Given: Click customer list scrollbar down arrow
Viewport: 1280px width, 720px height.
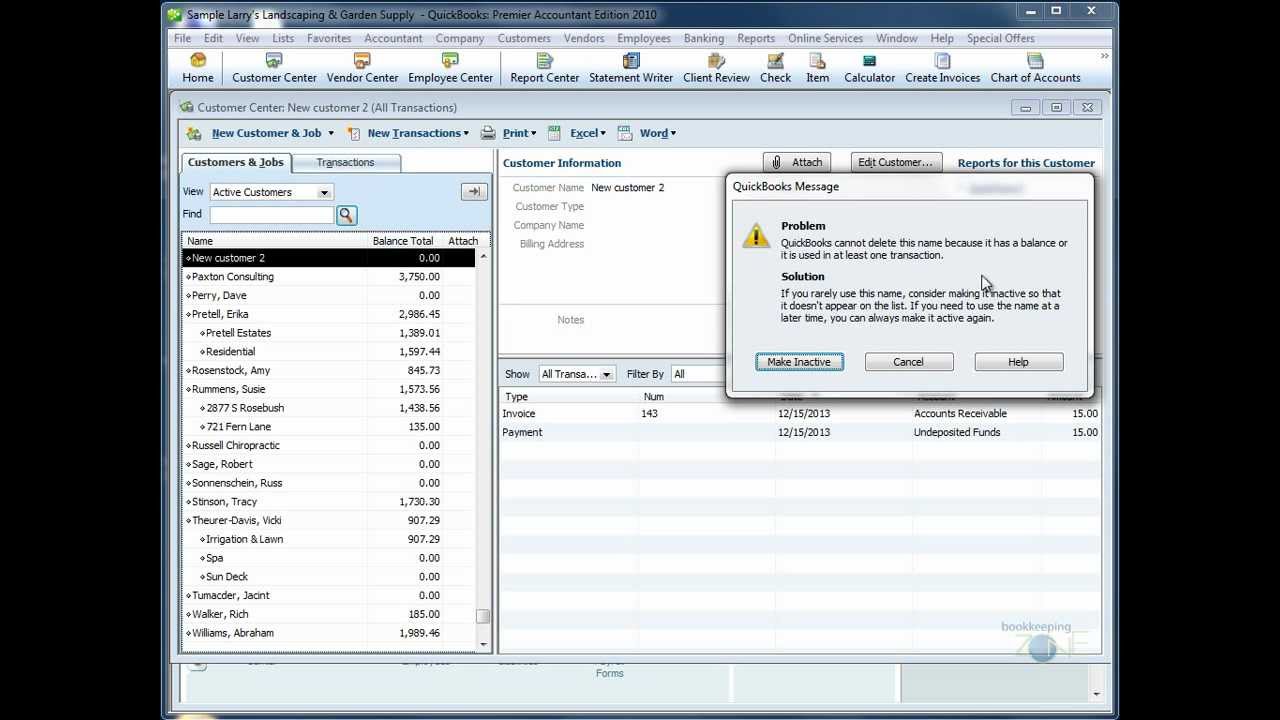Looking at the screenshot, I should (x=483, y=643).
